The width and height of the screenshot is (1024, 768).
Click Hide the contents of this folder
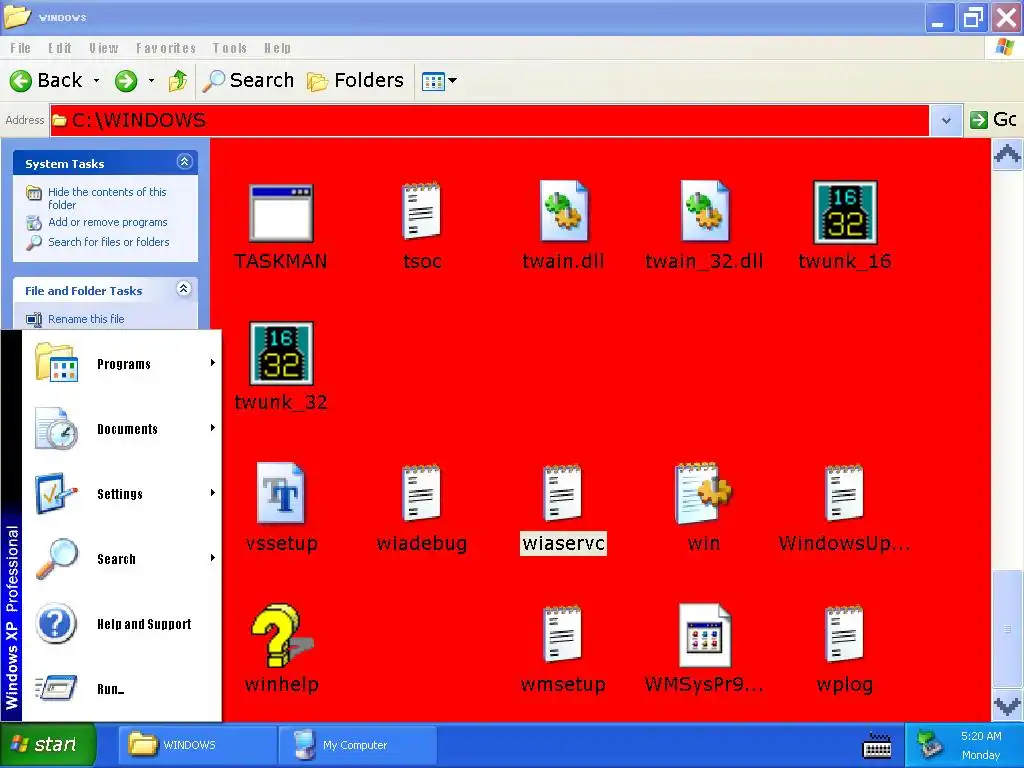click(x=107, y=198)
